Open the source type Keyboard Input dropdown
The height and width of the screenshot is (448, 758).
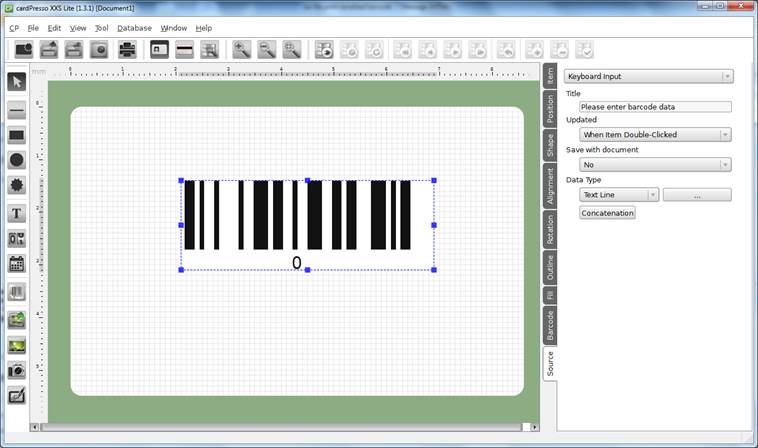[648, 76]
